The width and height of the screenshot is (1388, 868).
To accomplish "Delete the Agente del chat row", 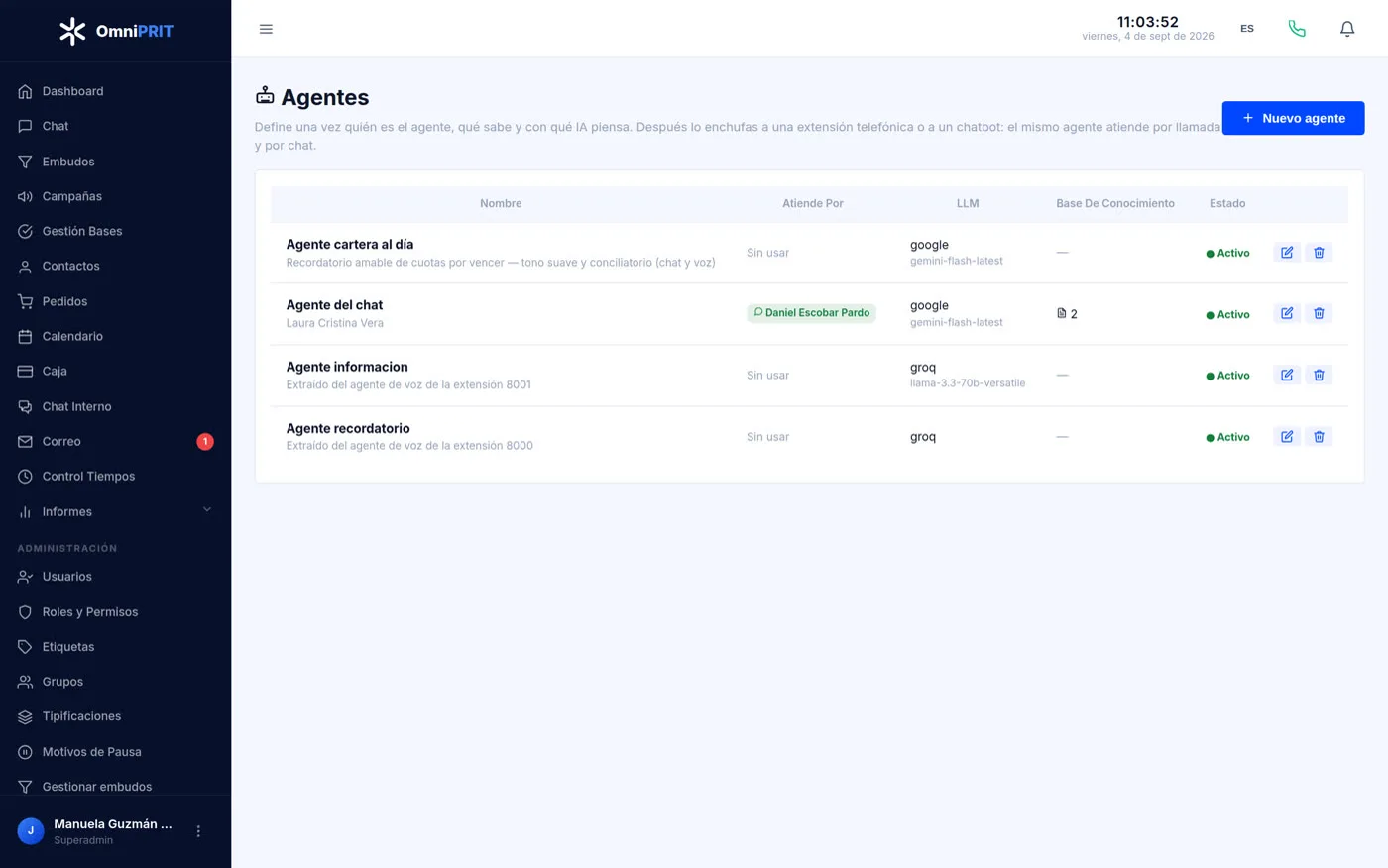I will pos(1319,314).
